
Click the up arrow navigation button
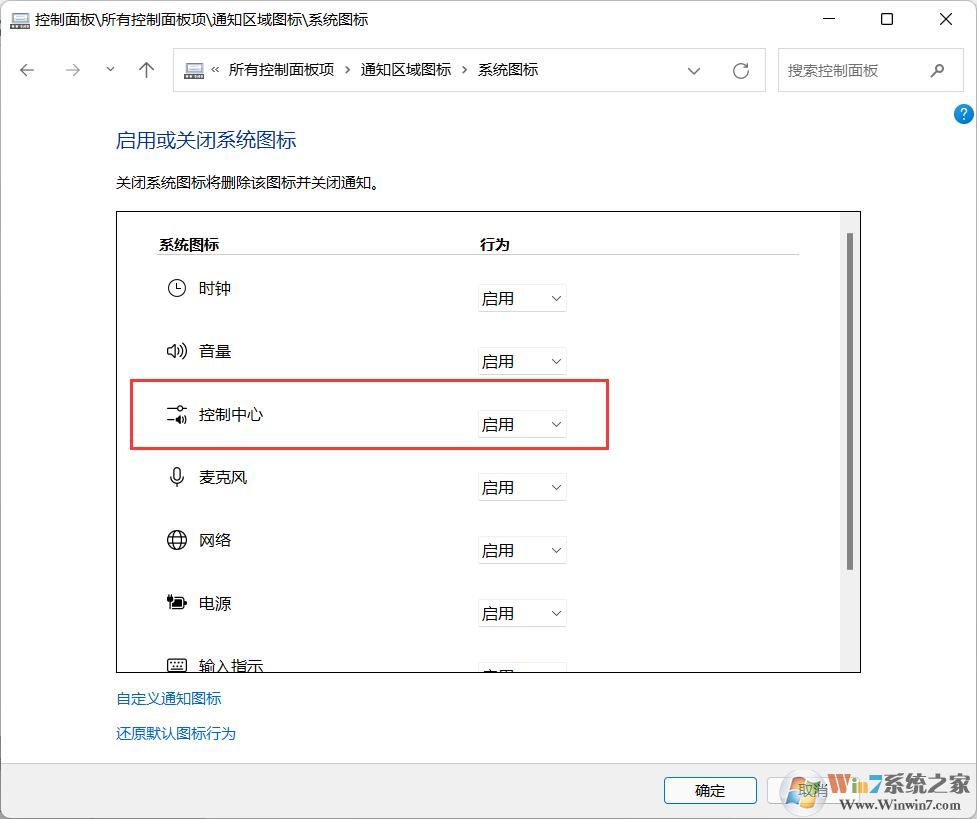point(146,70)
